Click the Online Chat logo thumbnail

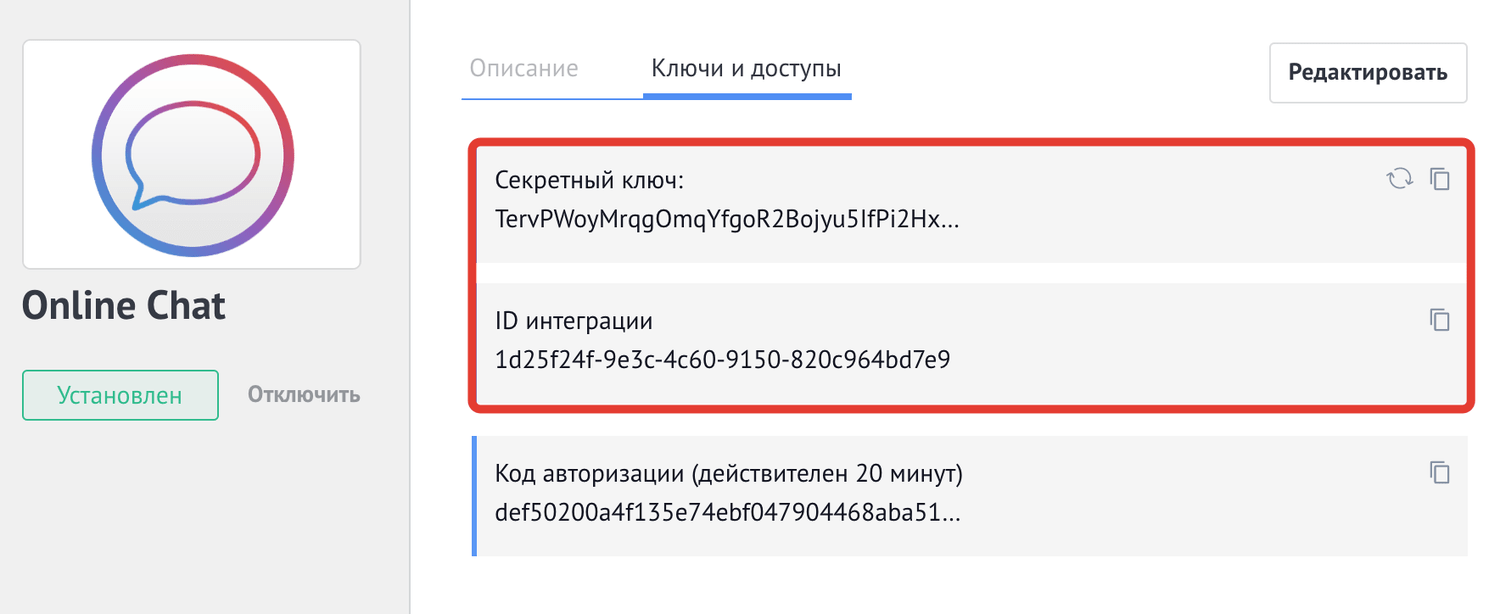[191, 154]
